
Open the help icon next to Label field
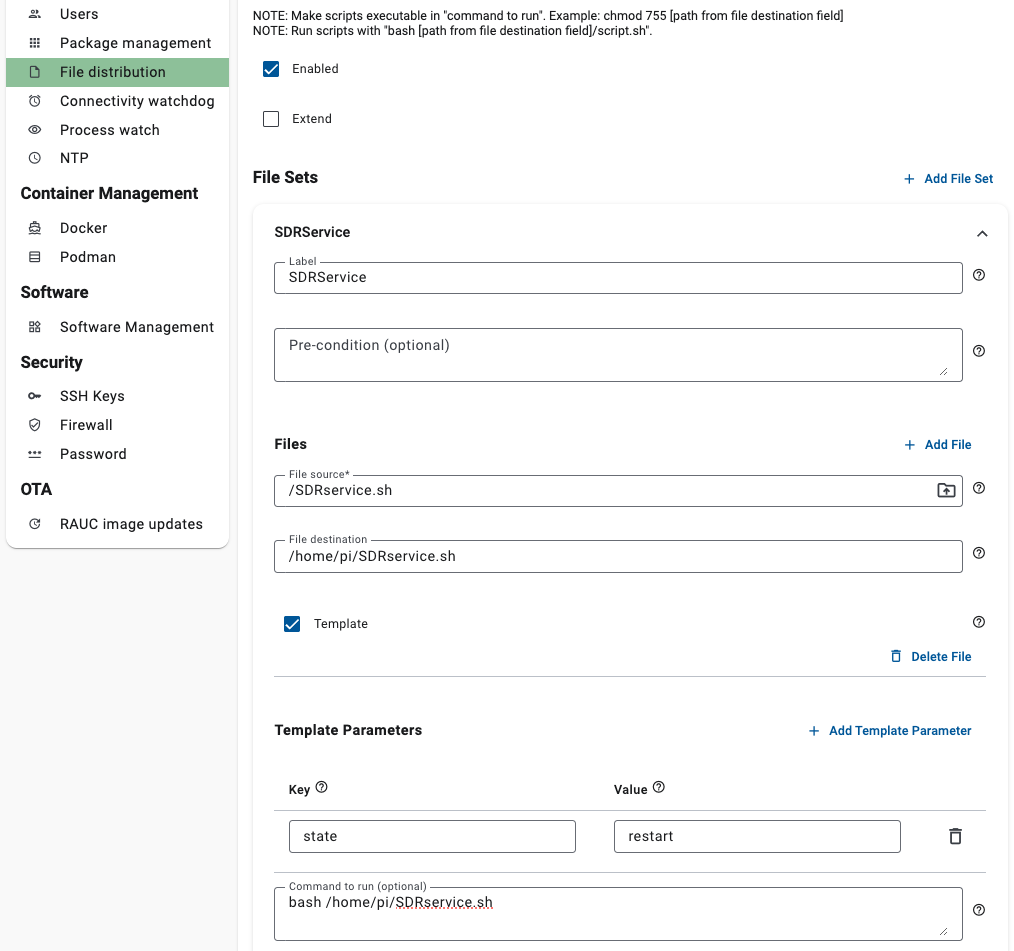point(978,275)
